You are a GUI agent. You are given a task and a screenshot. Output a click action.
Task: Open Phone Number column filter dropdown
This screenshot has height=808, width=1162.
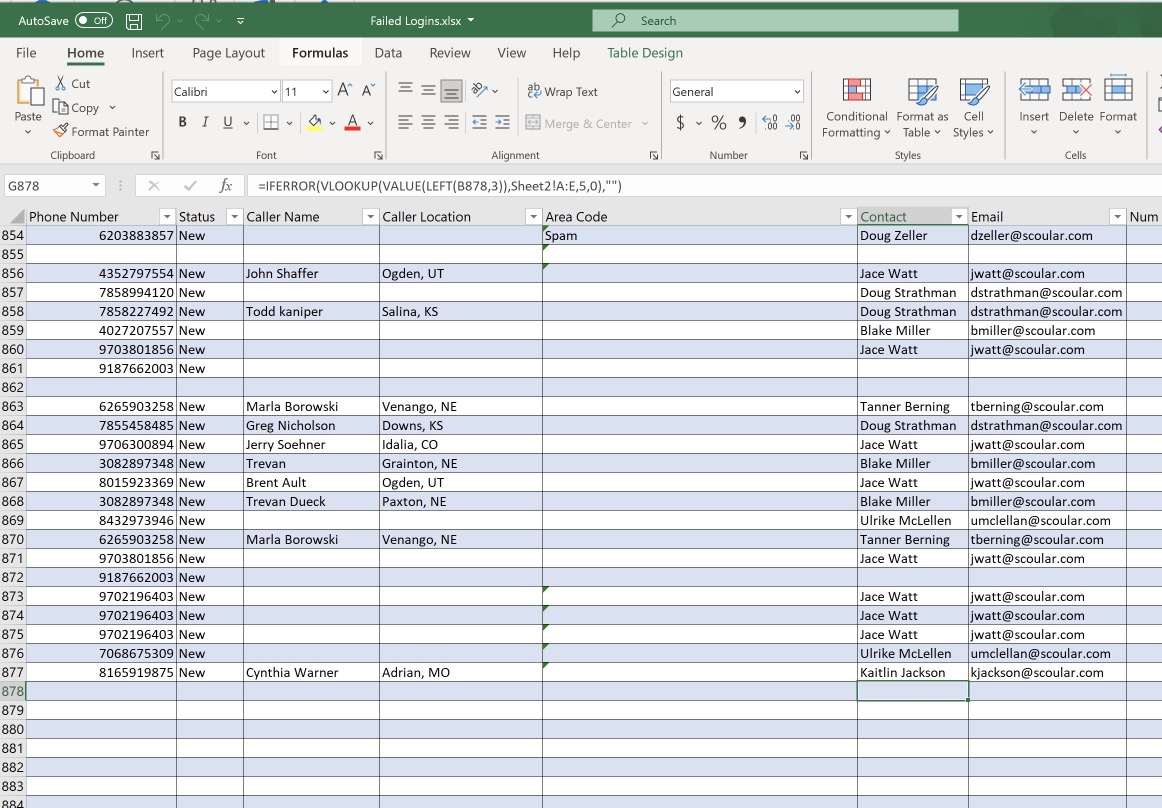click(166, 216)
